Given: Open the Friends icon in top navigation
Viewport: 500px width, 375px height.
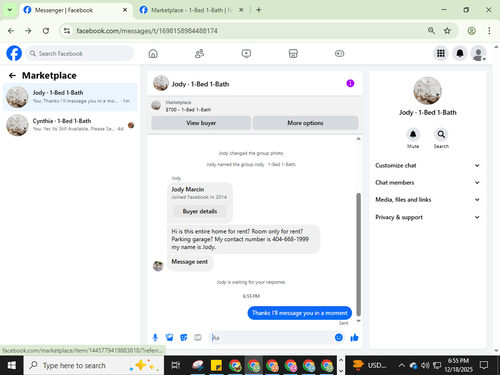Looking at the screenshot, I should click(x=199, y=53).
